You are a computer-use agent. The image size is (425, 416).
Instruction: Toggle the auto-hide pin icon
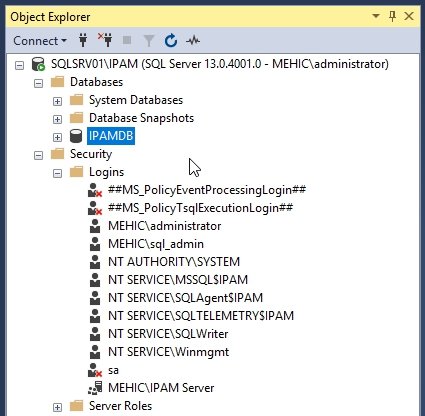(x=392, y=16)
